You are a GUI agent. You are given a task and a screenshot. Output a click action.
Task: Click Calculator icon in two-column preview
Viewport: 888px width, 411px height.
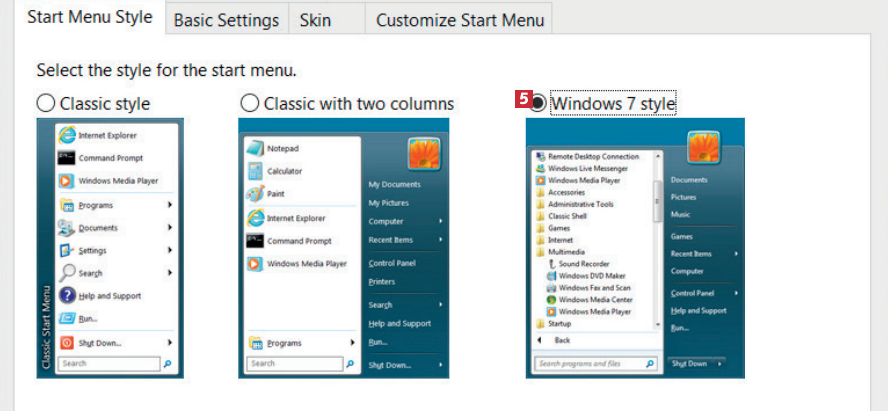point(254,171)
